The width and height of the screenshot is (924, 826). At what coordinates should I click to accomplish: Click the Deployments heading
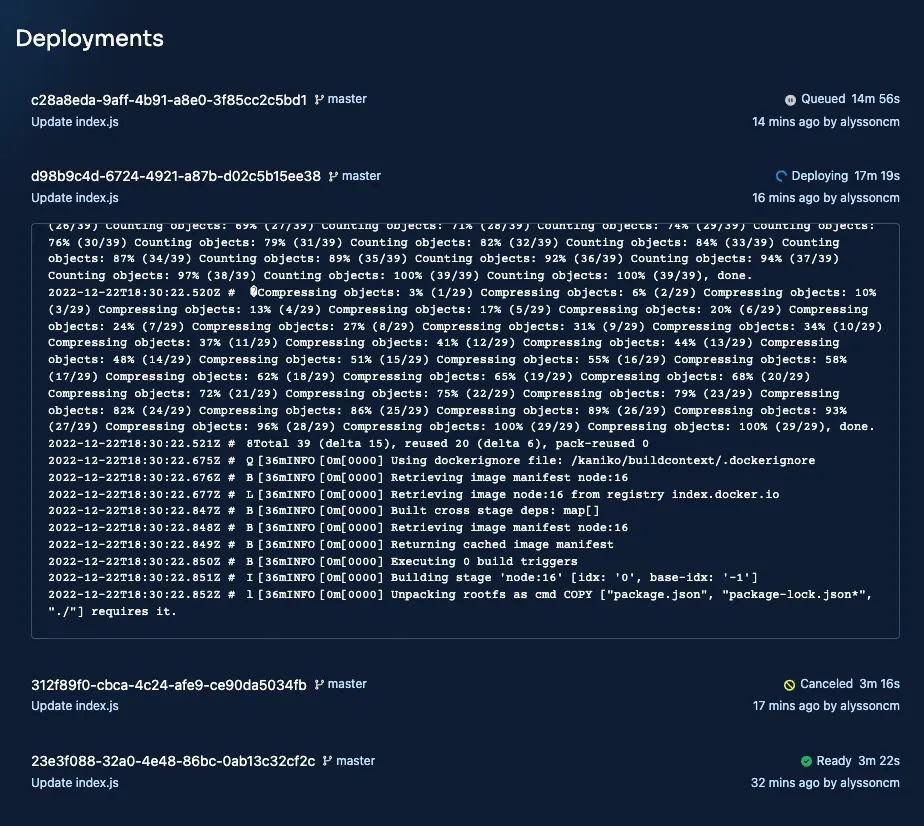pyautogui.click(x=90, y=38)
